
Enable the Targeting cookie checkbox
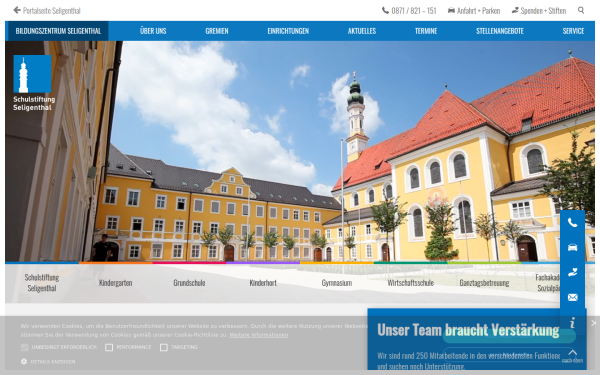164,347
